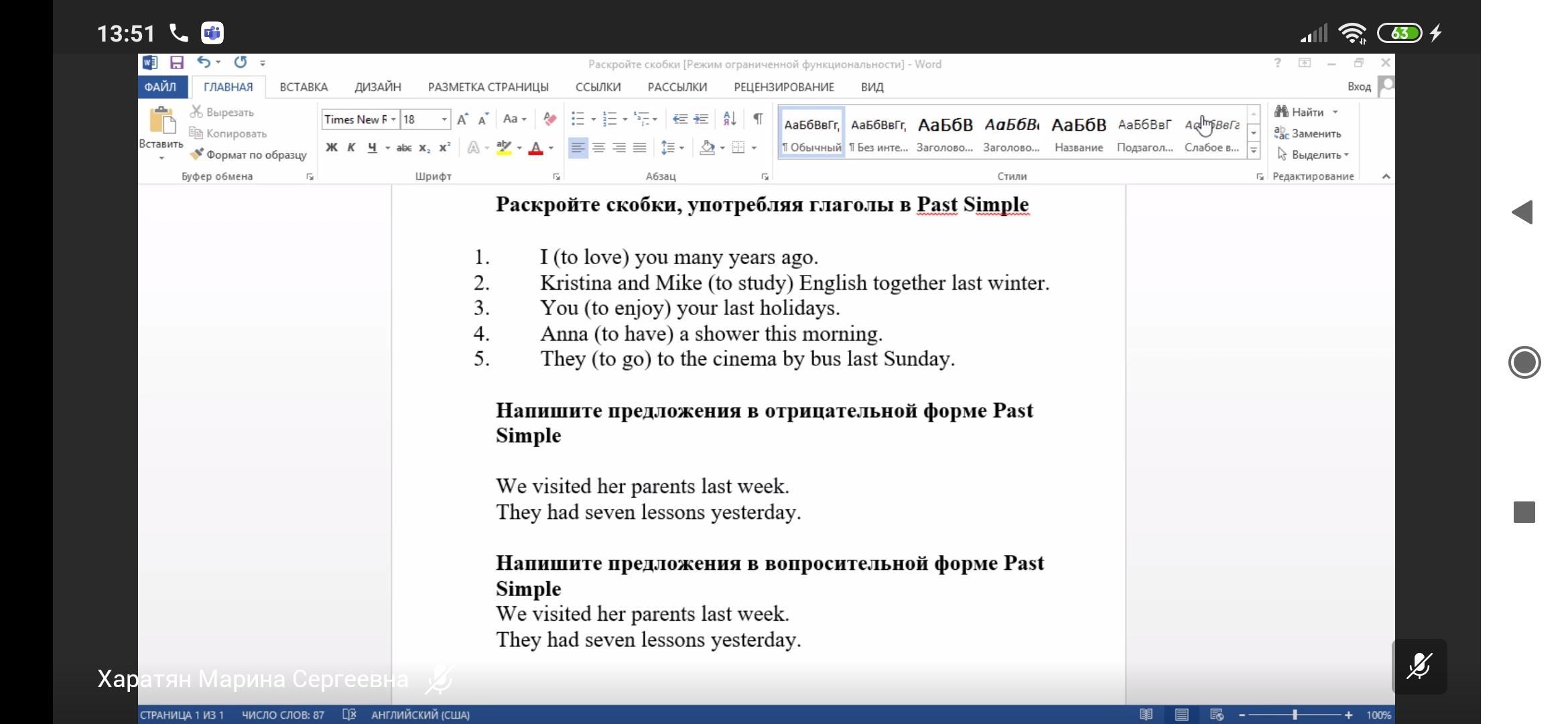
Task: Select the Justify alignment icon
Action: [640, 147]
